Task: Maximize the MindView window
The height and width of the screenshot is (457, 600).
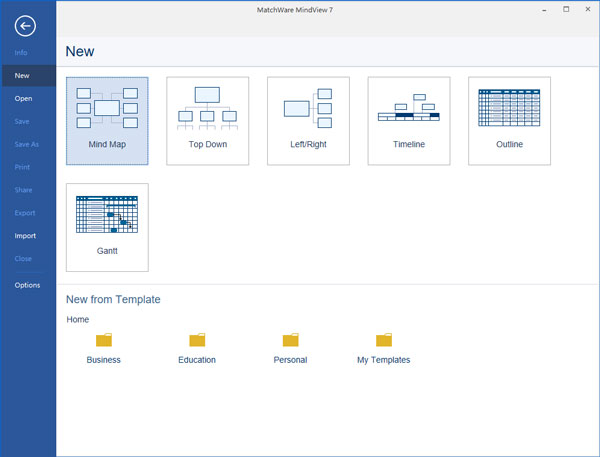Action: pos(566,9)
